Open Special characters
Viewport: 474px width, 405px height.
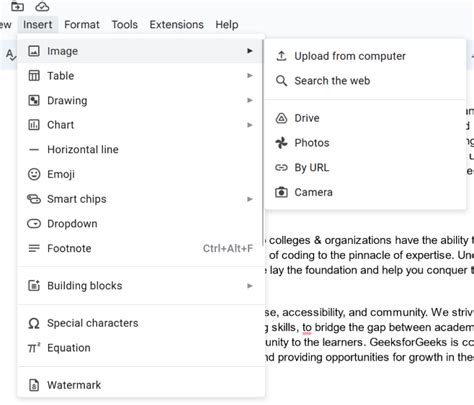point(141,323)
